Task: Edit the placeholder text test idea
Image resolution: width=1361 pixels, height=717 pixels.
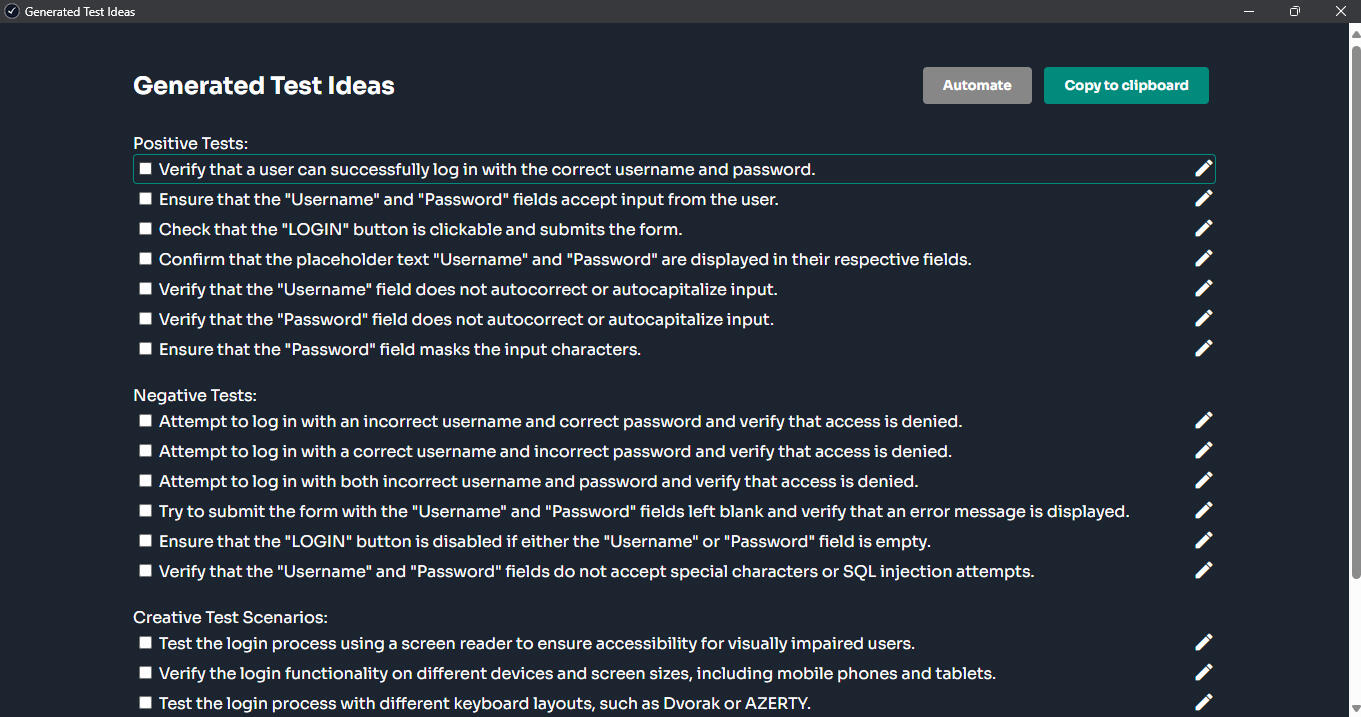Action: (x=1204, y=259)
